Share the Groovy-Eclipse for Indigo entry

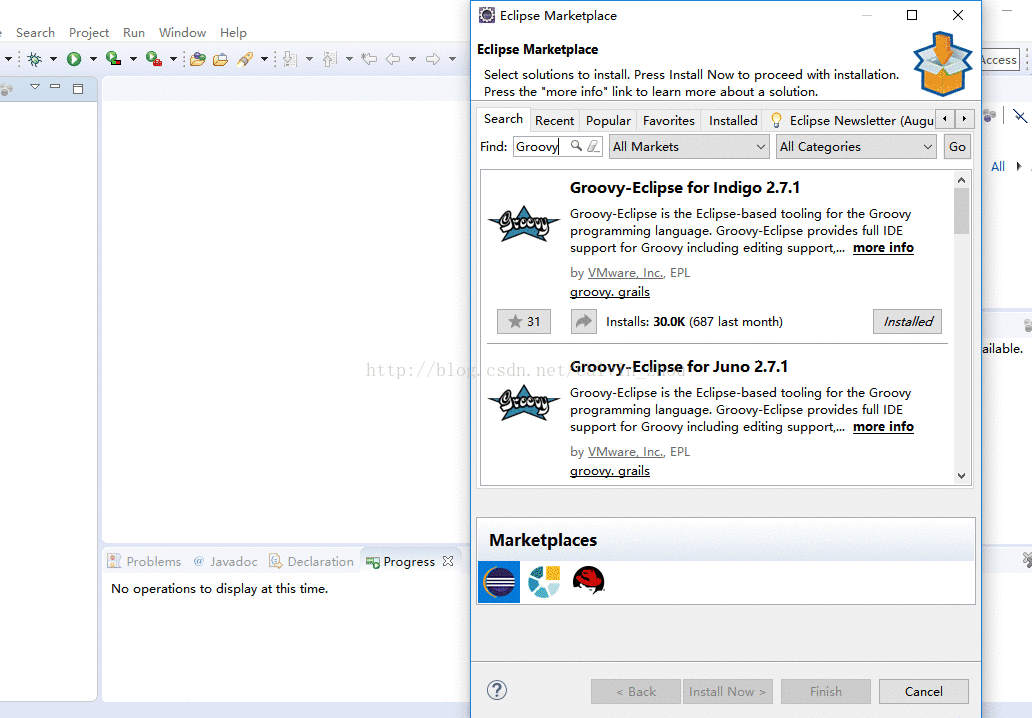pos(584,321)
